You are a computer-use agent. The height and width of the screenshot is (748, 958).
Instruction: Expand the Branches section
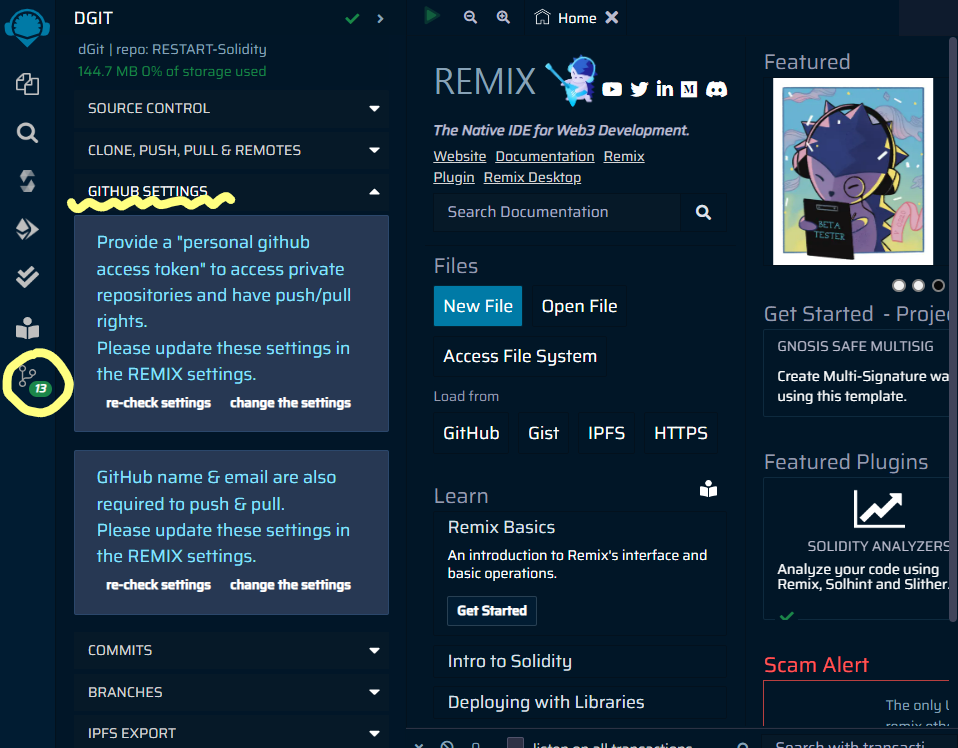pyautogui.click(x=232, y=692)
